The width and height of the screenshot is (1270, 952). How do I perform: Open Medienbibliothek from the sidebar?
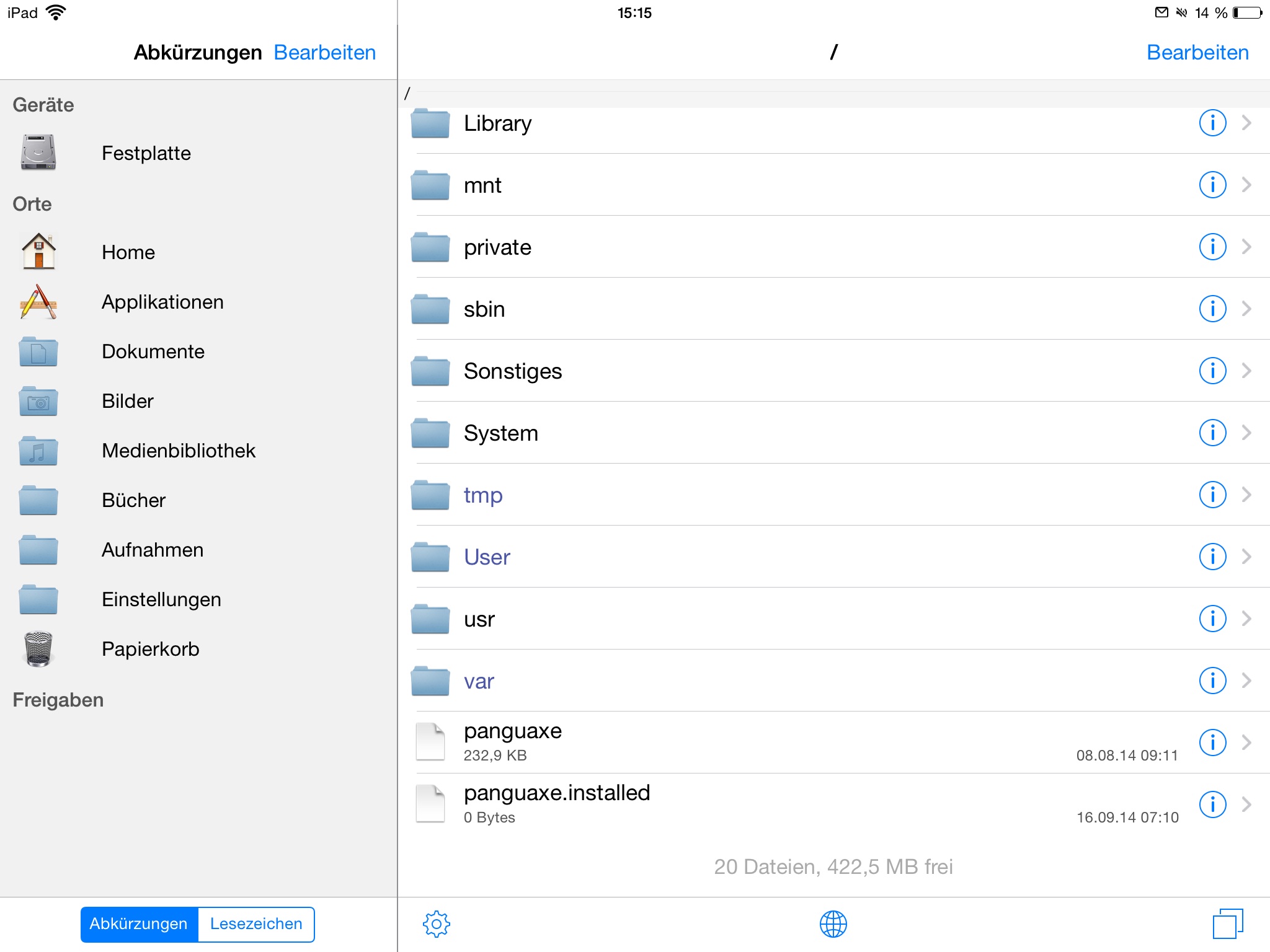(x=178, y=451)
